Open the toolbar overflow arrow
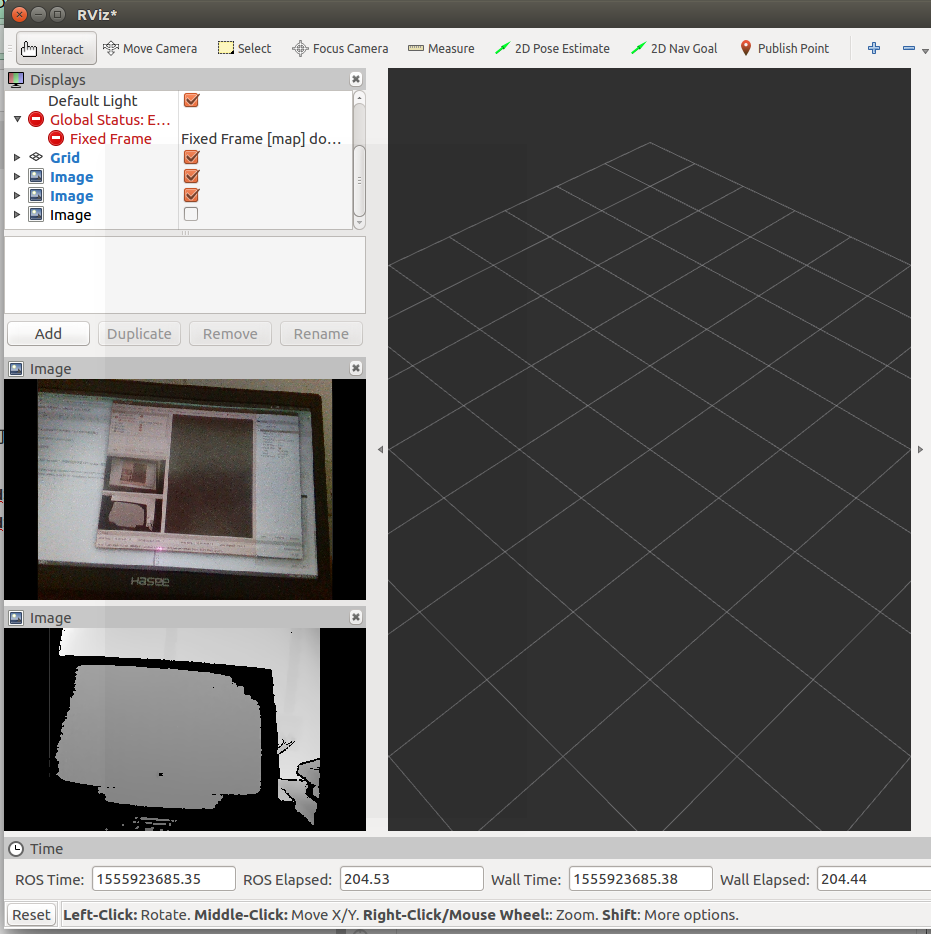The width and height of the screenshot is (931, 934). 925,51
